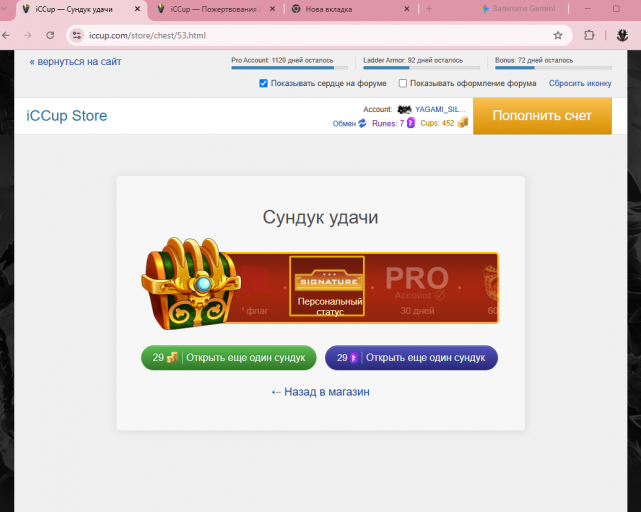Click the exchange arrows icon next to Обмен
The width and height of the screenshot is (641, 512).
point(362,123)
